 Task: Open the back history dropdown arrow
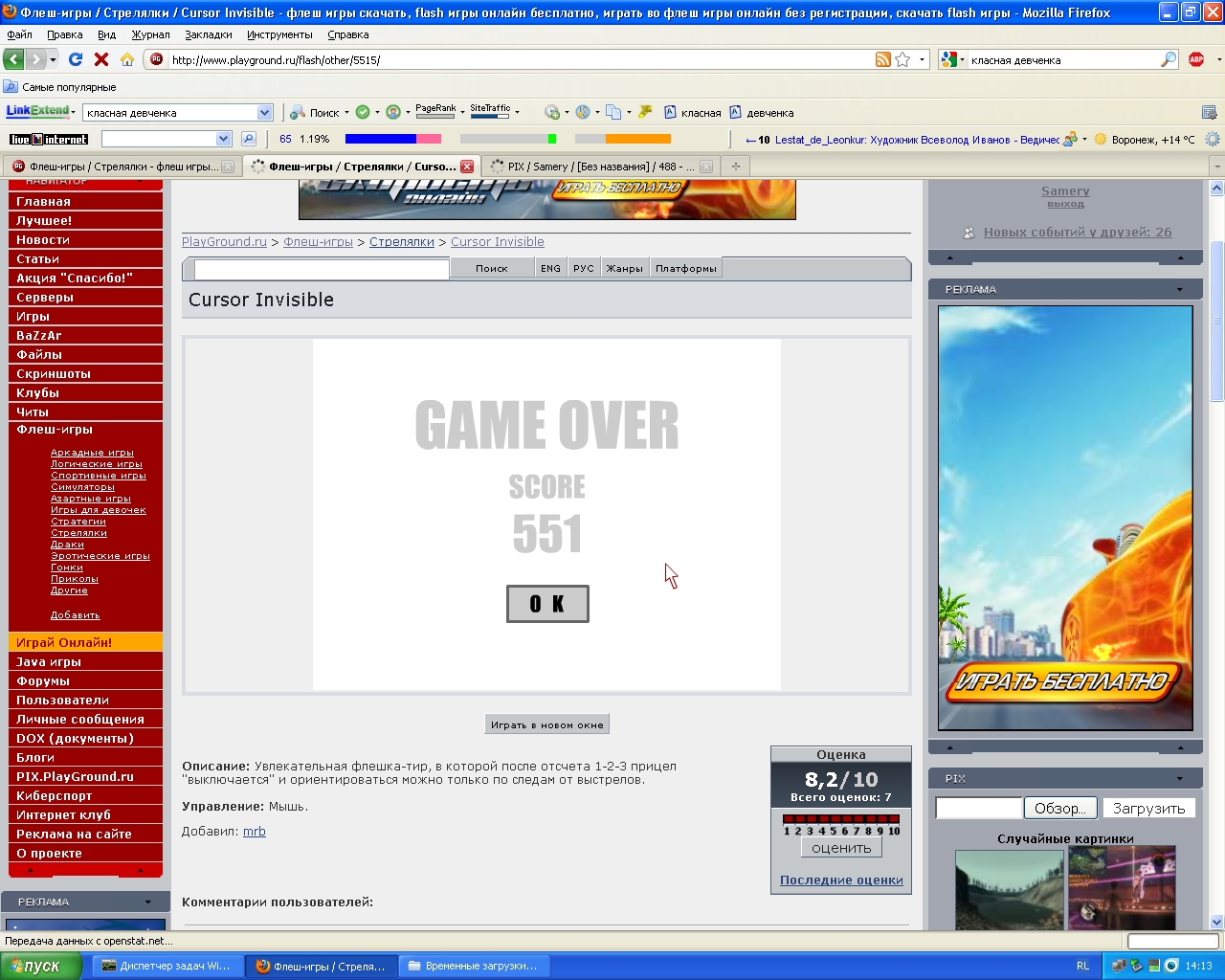coord(54,59)
